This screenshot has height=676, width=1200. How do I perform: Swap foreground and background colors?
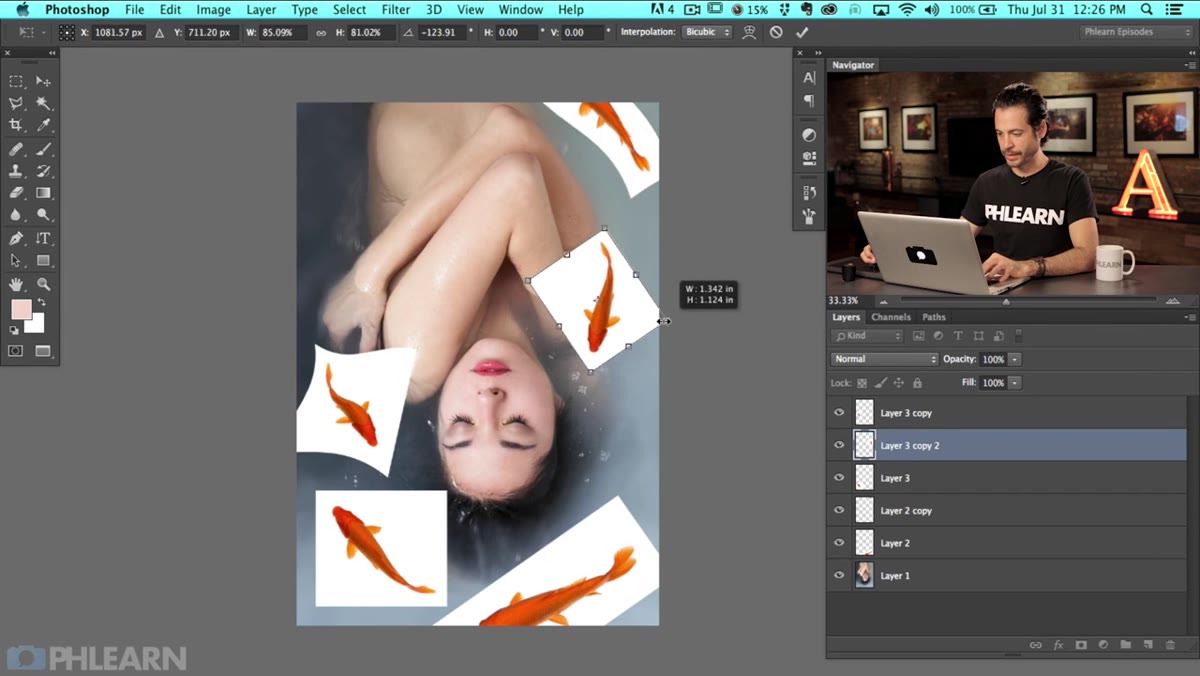pyautogui.click(x=41, y=303)
